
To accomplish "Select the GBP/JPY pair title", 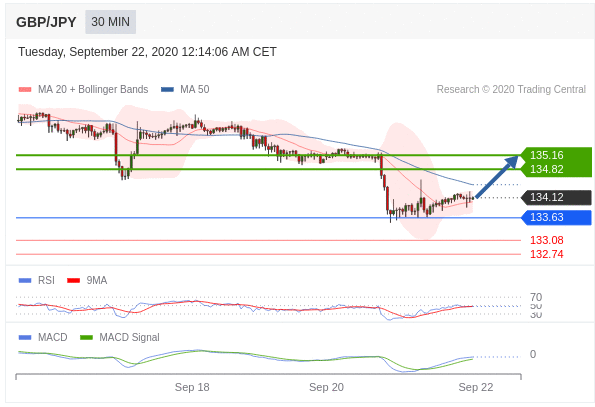I will coord(46,22).
